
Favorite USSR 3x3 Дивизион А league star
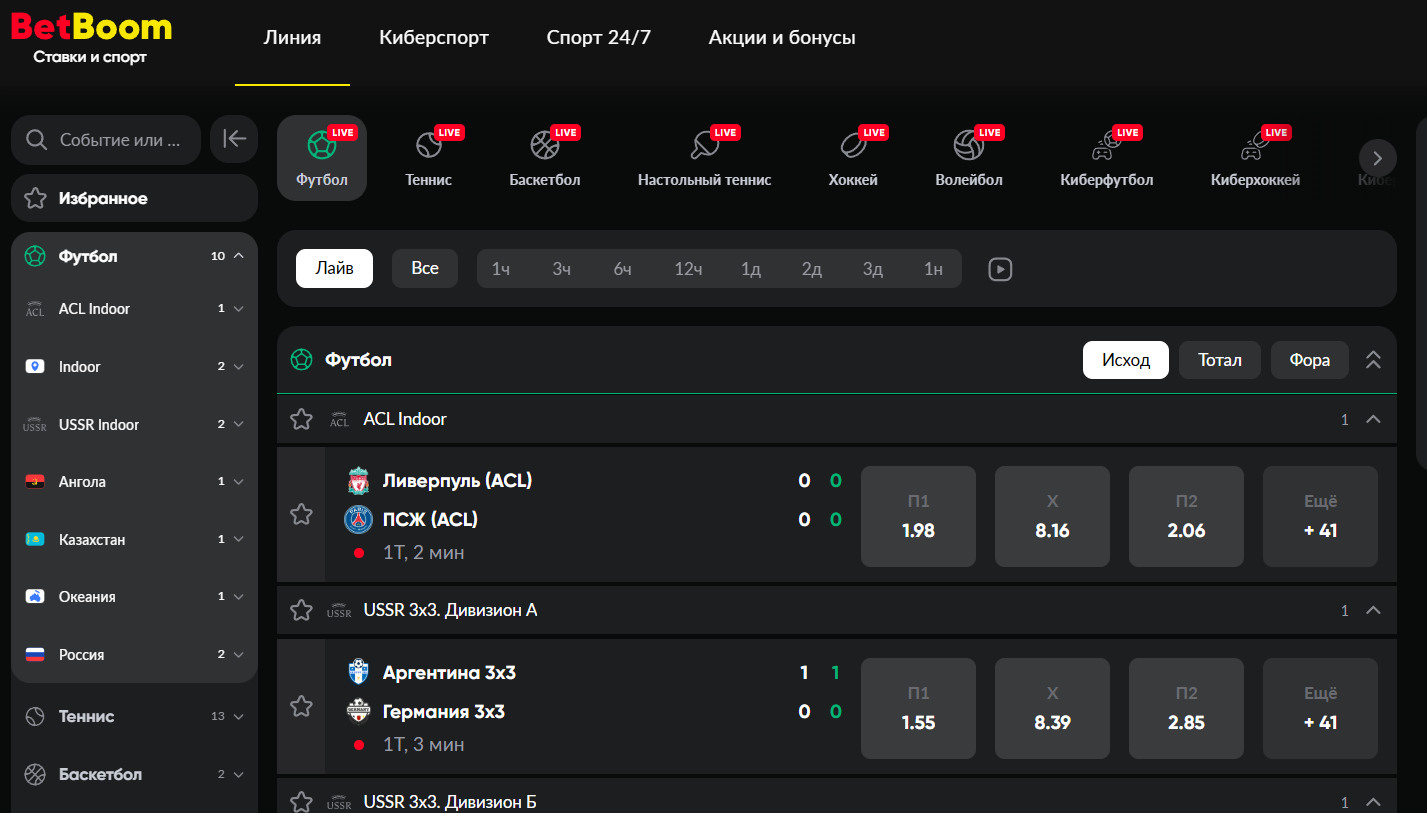(301, 609)
